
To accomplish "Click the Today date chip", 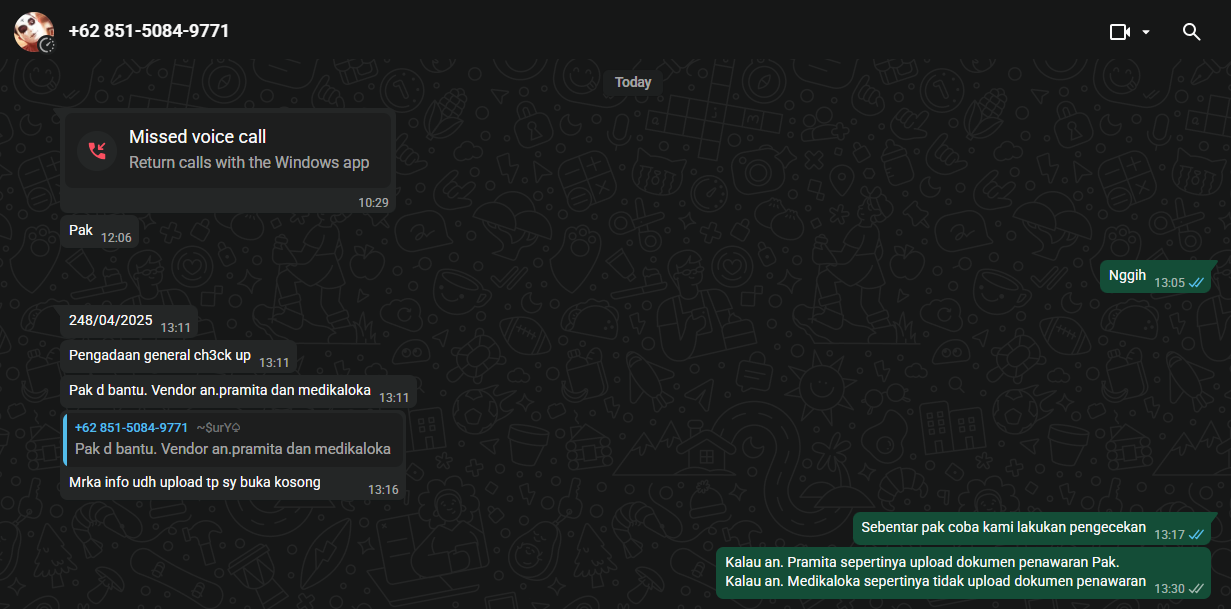I will tap(632, 82).
